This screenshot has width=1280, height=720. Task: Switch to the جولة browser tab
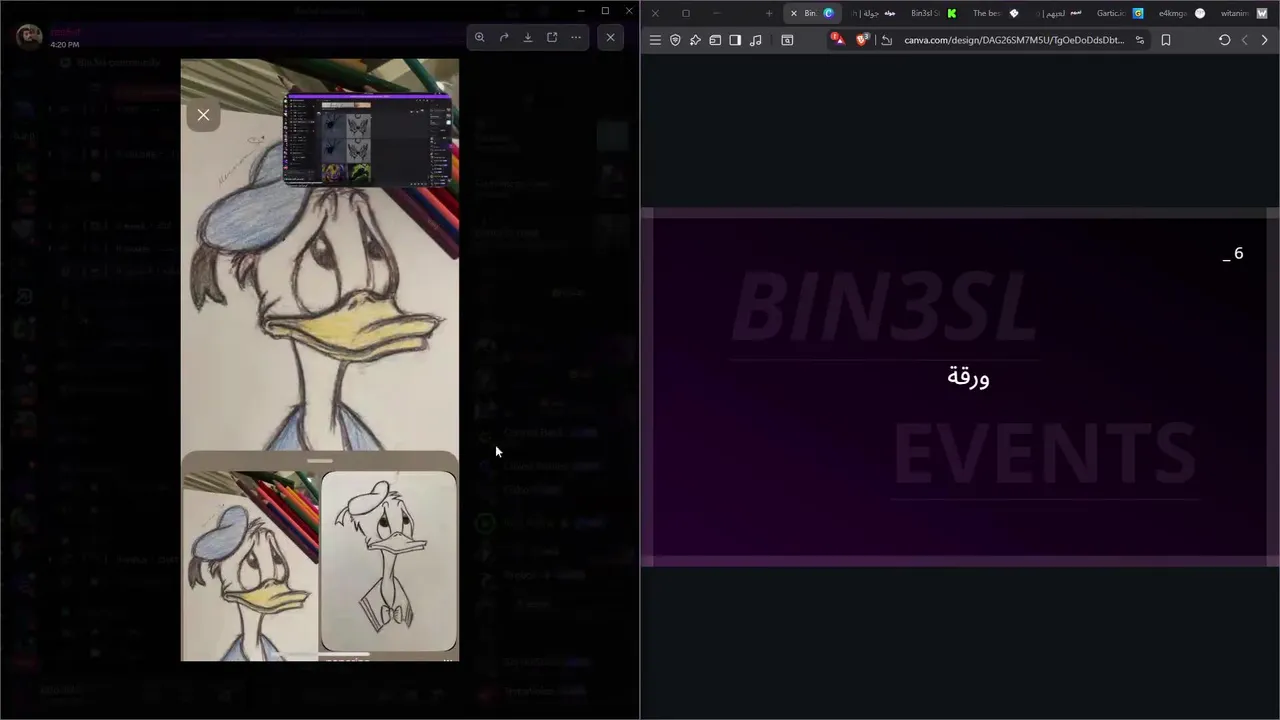pos(872,13)
